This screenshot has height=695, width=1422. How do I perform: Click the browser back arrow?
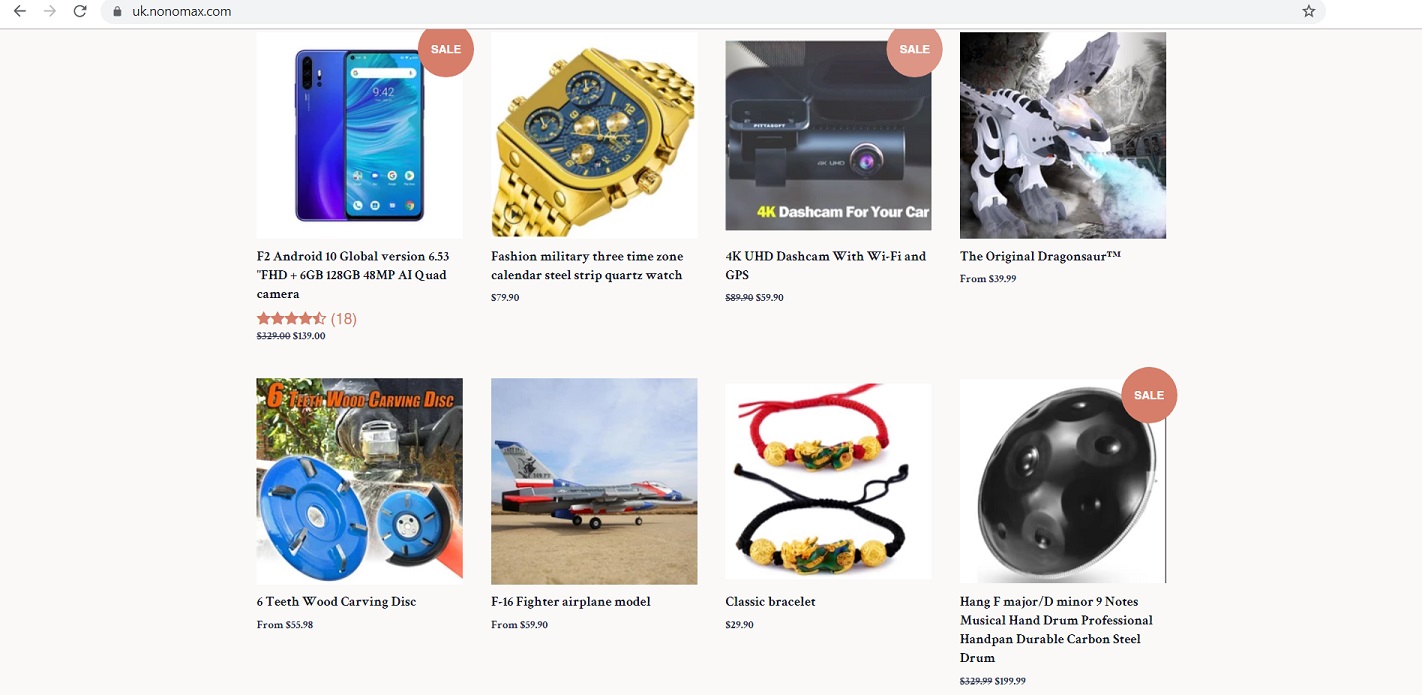coord(19,11)
